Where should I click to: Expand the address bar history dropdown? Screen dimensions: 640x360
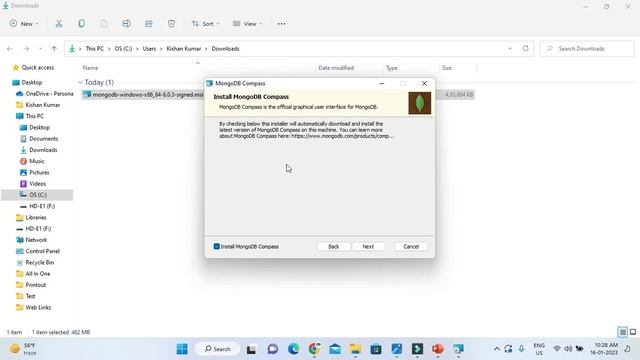pyautogui.click(x=510, y=49)
